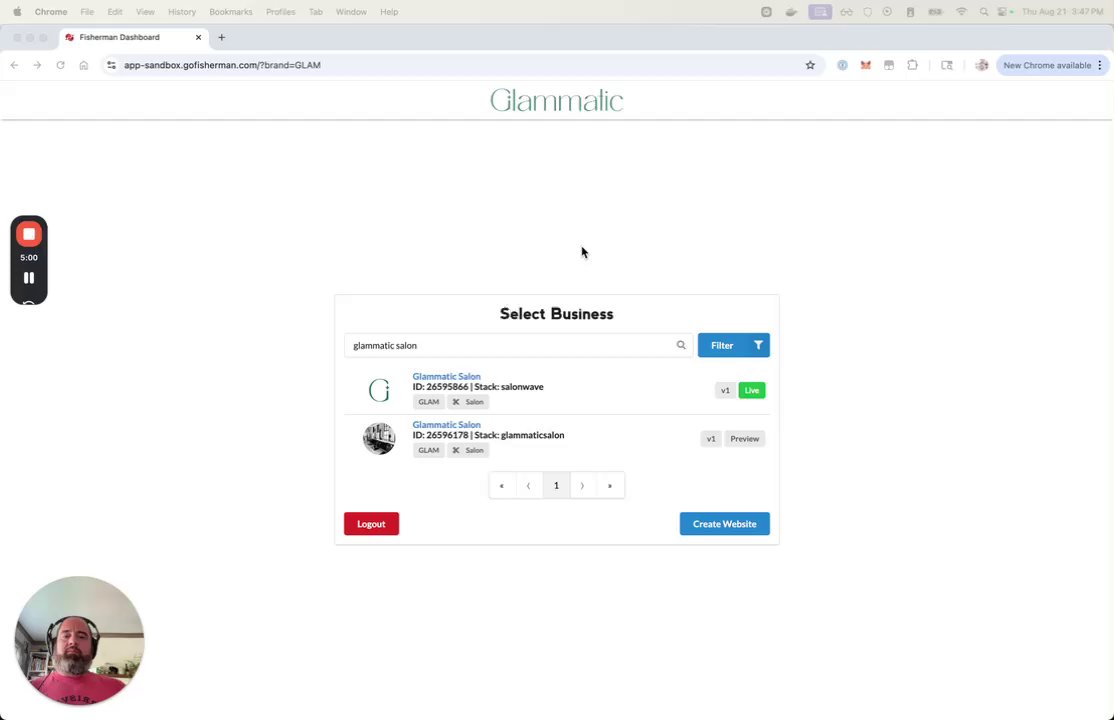Stop the screen recording
The image size is (1114, 720).
pos(29,235)
